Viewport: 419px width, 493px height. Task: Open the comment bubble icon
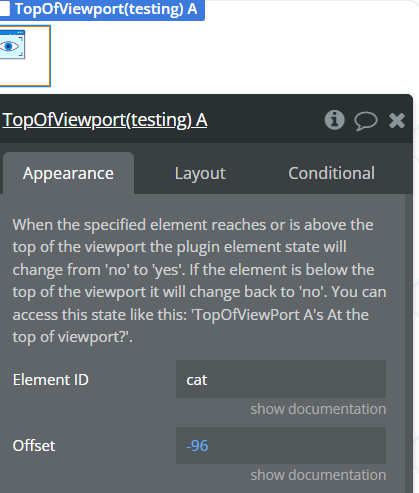[366, 121]
